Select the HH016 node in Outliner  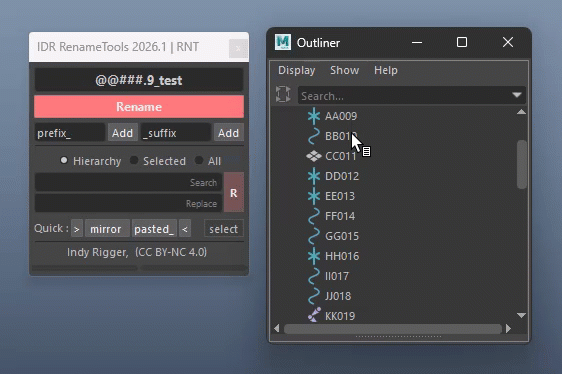(342, 256)
